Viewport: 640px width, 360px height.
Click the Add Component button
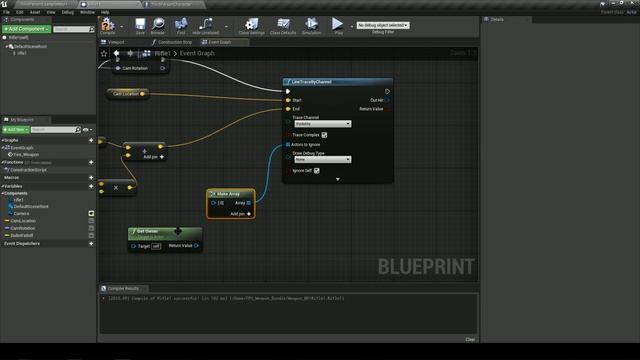click(27, 29)
